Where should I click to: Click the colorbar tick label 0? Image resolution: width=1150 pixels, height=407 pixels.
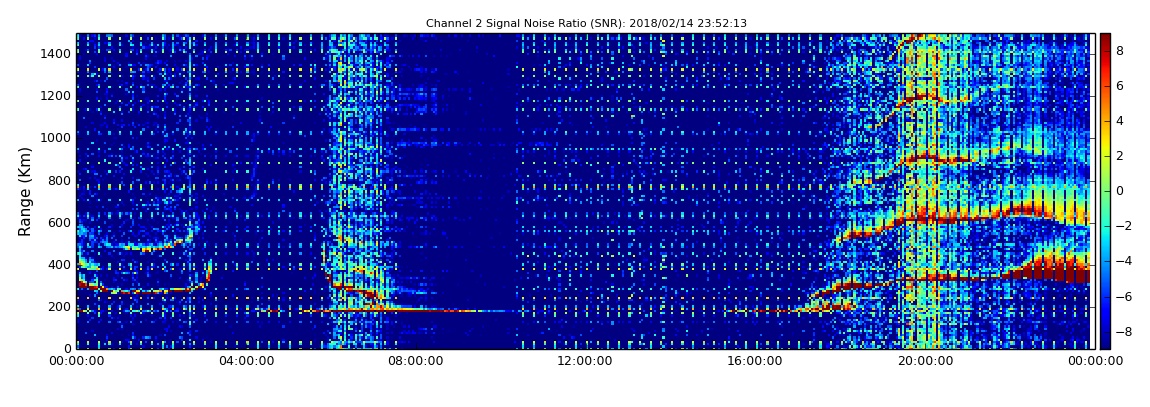(x=1120, y=191)
